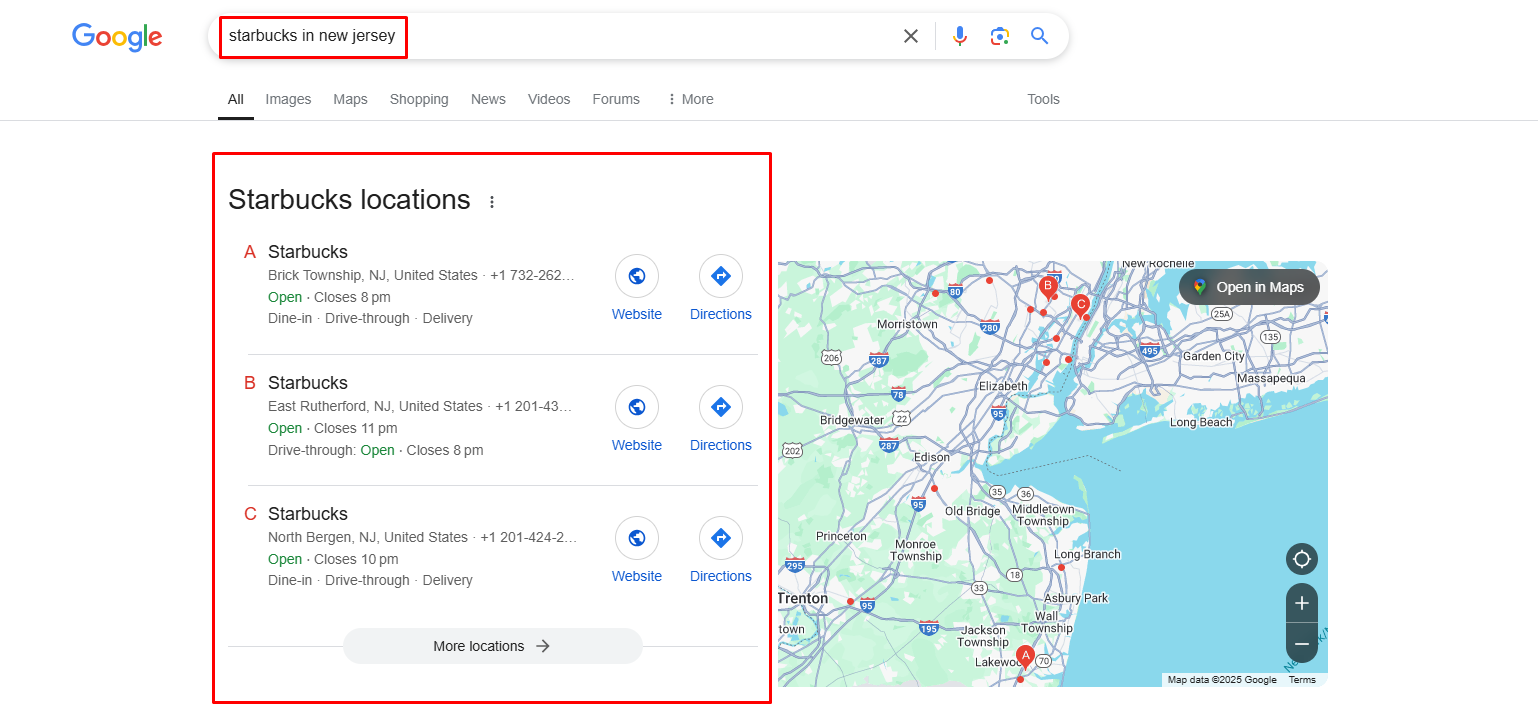Screen dimensions: 1538x723
Task: Get directions to East Rutherford Starbucks
Action: [x=721, y=419]
